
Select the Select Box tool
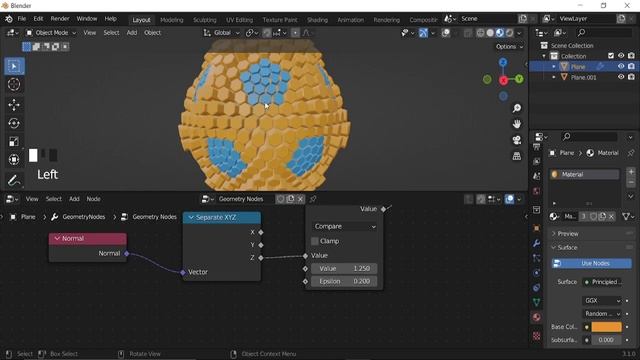(x=14, y=67)
